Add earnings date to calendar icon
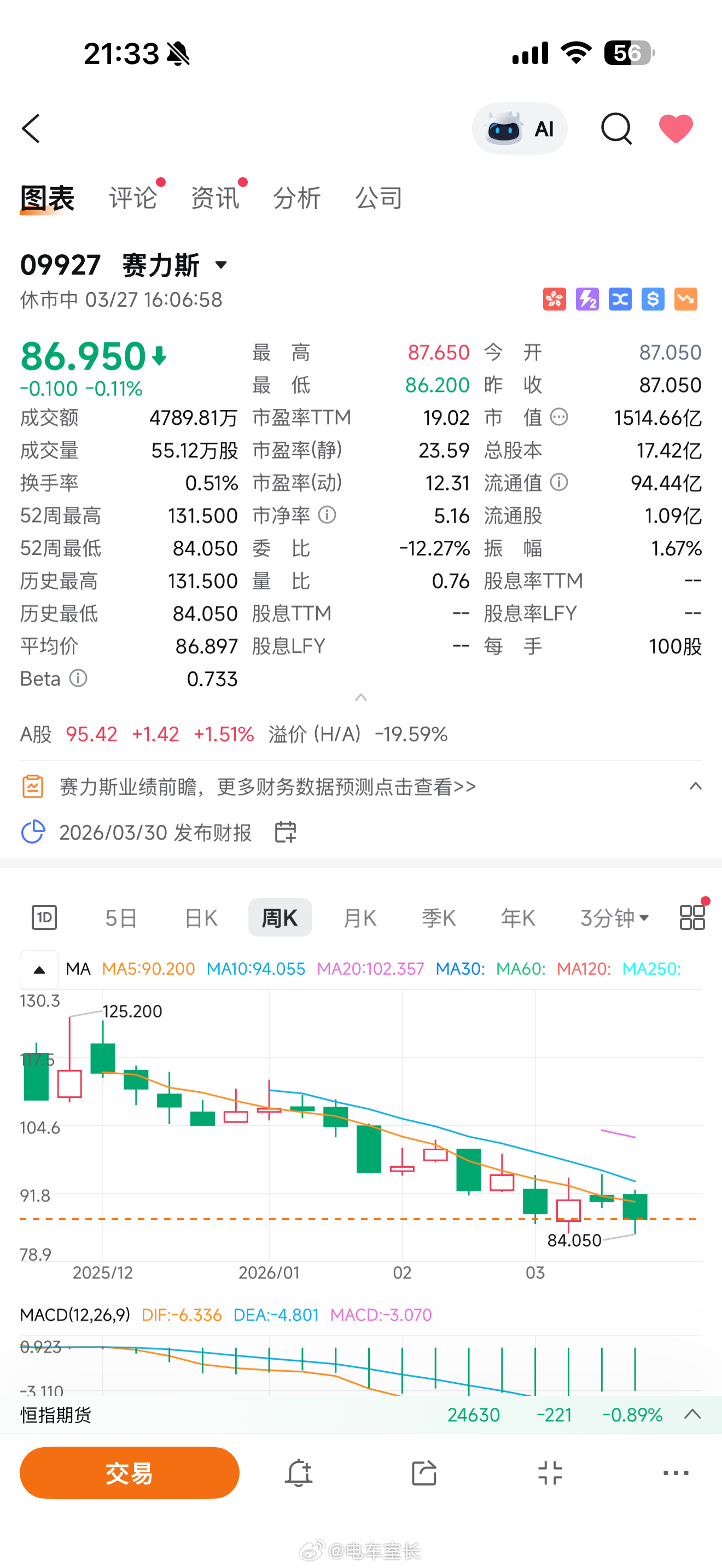 click(286, 832)
